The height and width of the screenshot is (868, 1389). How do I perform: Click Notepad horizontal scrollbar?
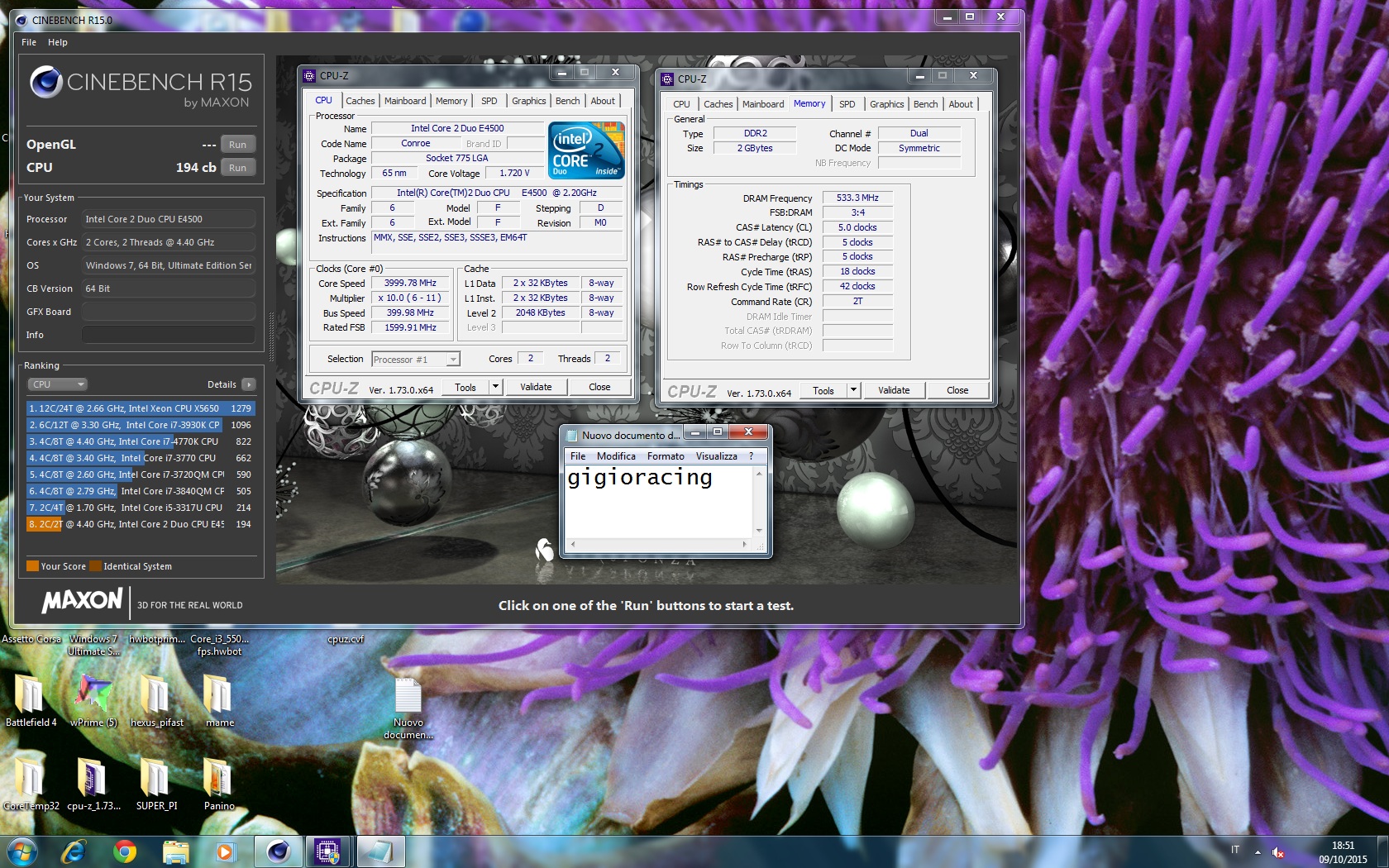(x=658, y=545)
